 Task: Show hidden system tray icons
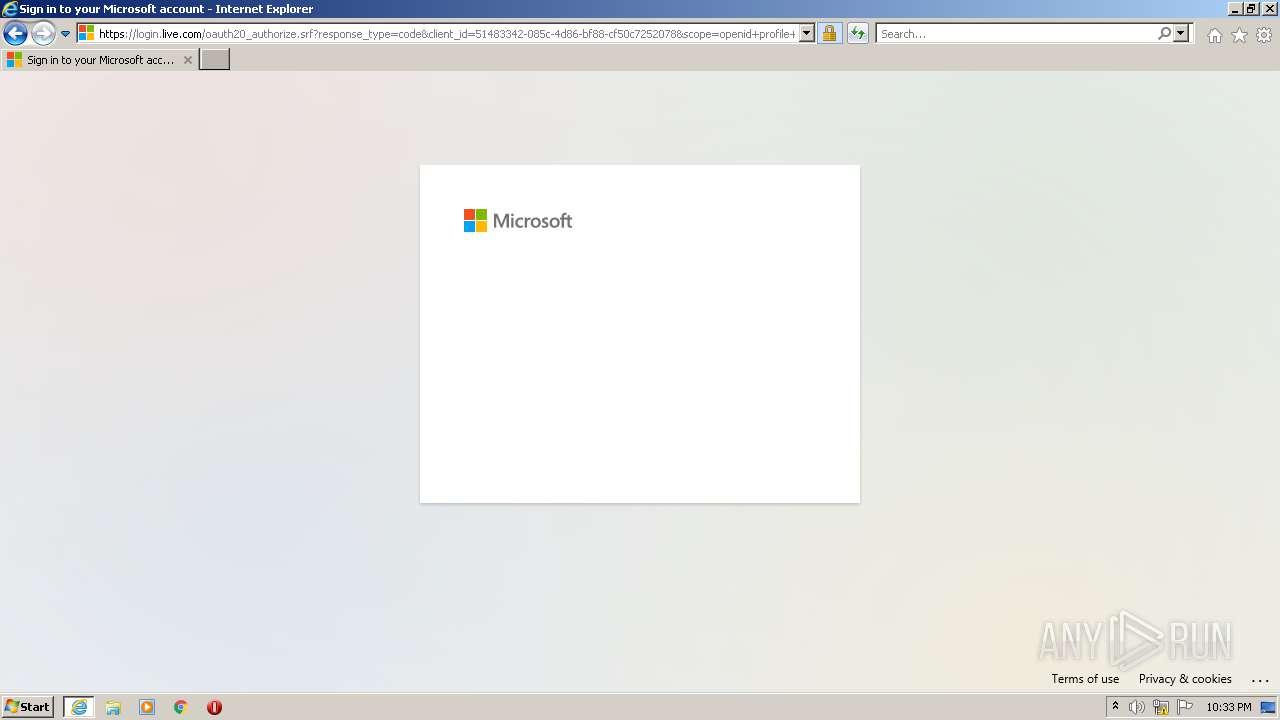(x=1116, y=707)
